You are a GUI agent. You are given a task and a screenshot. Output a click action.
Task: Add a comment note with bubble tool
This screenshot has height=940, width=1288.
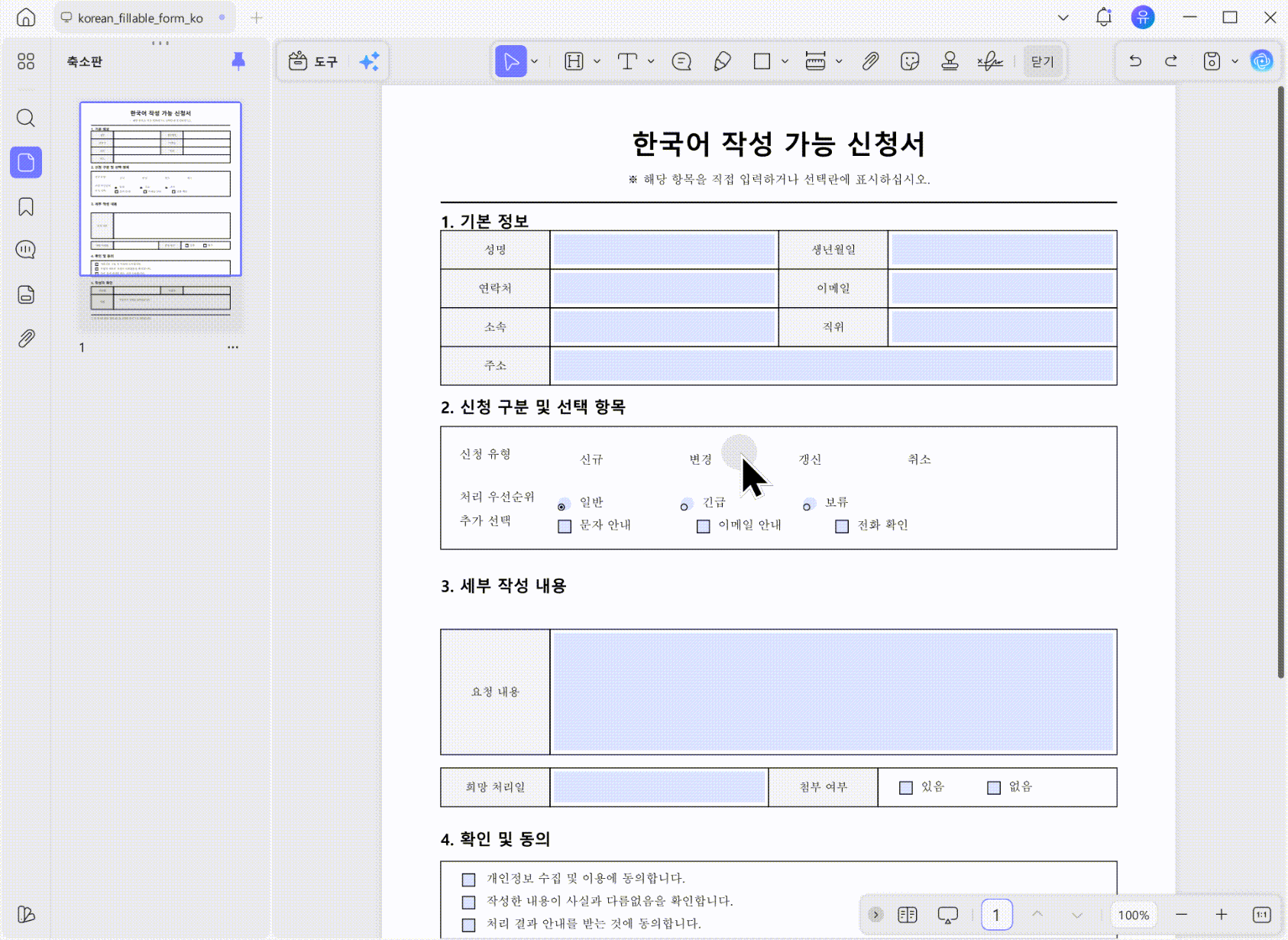point(681,61)
